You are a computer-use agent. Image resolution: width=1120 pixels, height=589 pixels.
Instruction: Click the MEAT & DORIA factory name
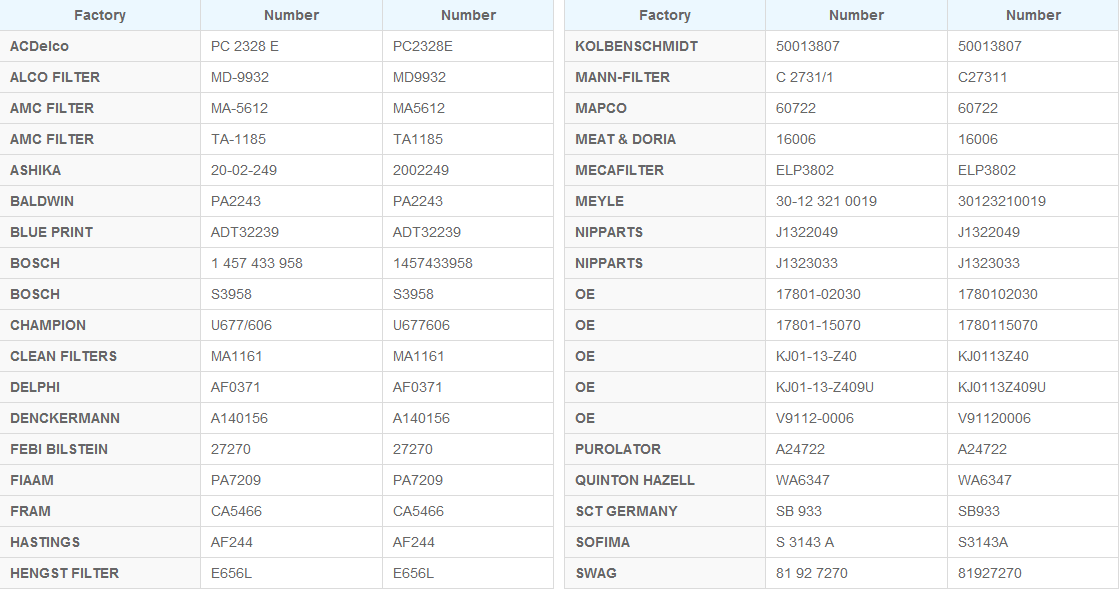tap(625, 139)
